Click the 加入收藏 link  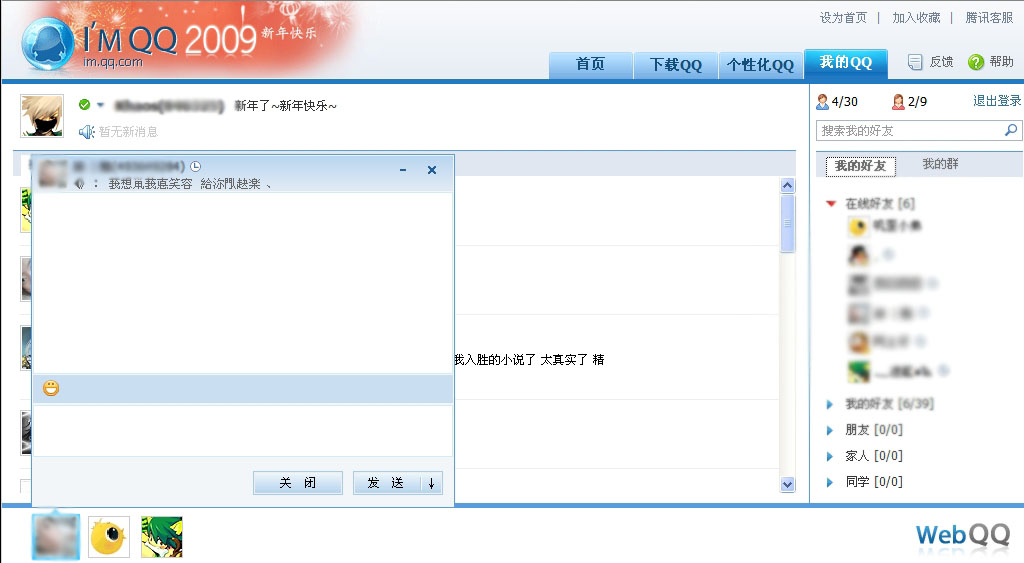pyautogui.click(x=916, y=18)
